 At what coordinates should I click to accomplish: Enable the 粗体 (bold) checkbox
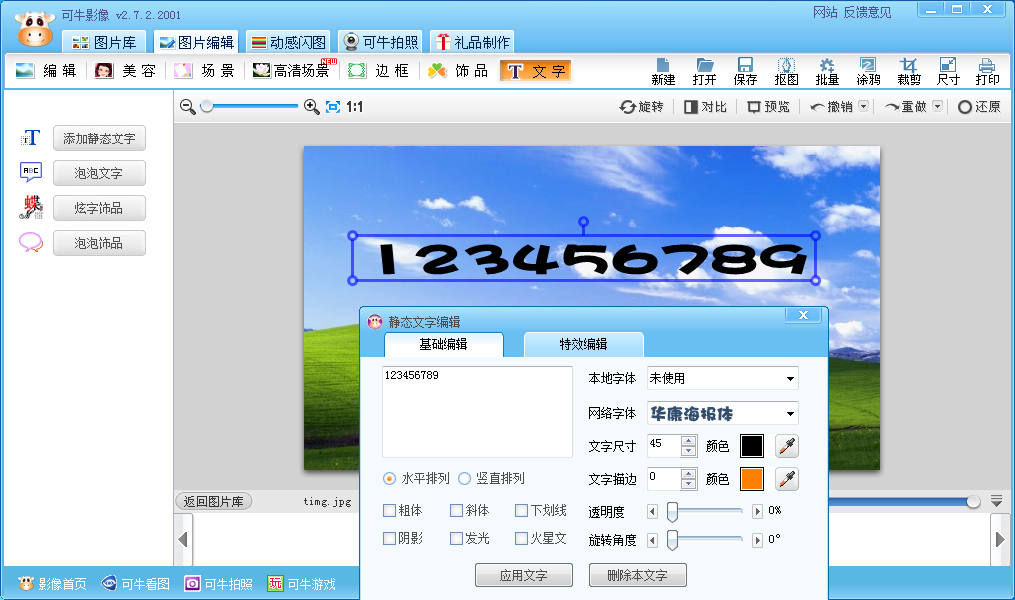pos(389,510)
